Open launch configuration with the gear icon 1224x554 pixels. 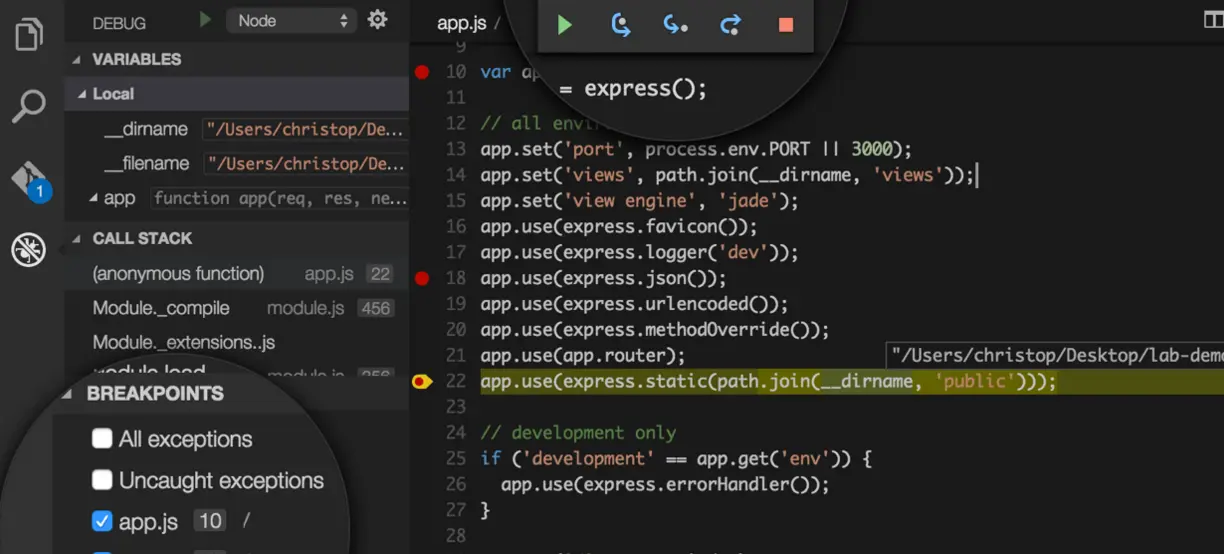click(377, 20)
